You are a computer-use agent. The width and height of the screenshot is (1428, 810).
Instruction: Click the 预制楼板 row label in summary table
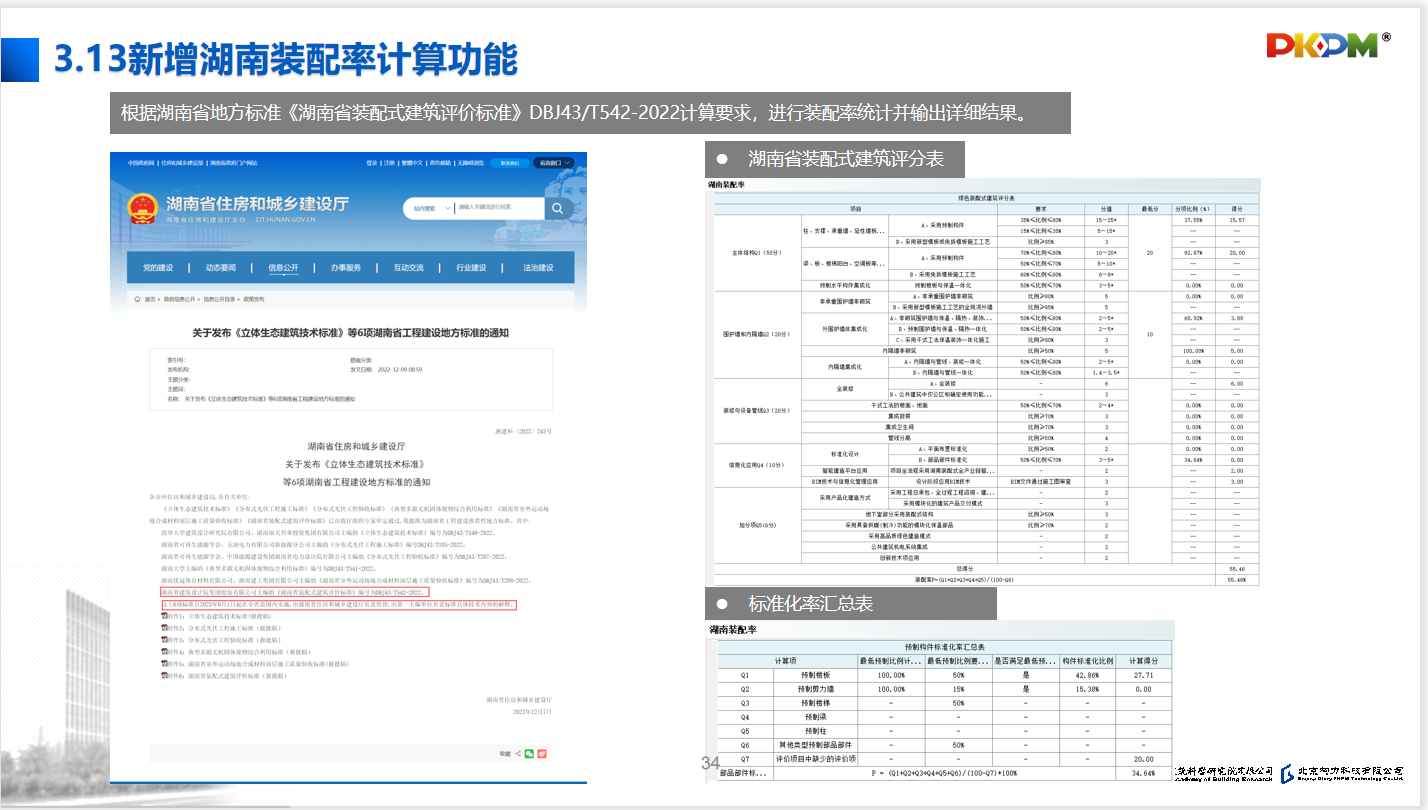(816, 677)
